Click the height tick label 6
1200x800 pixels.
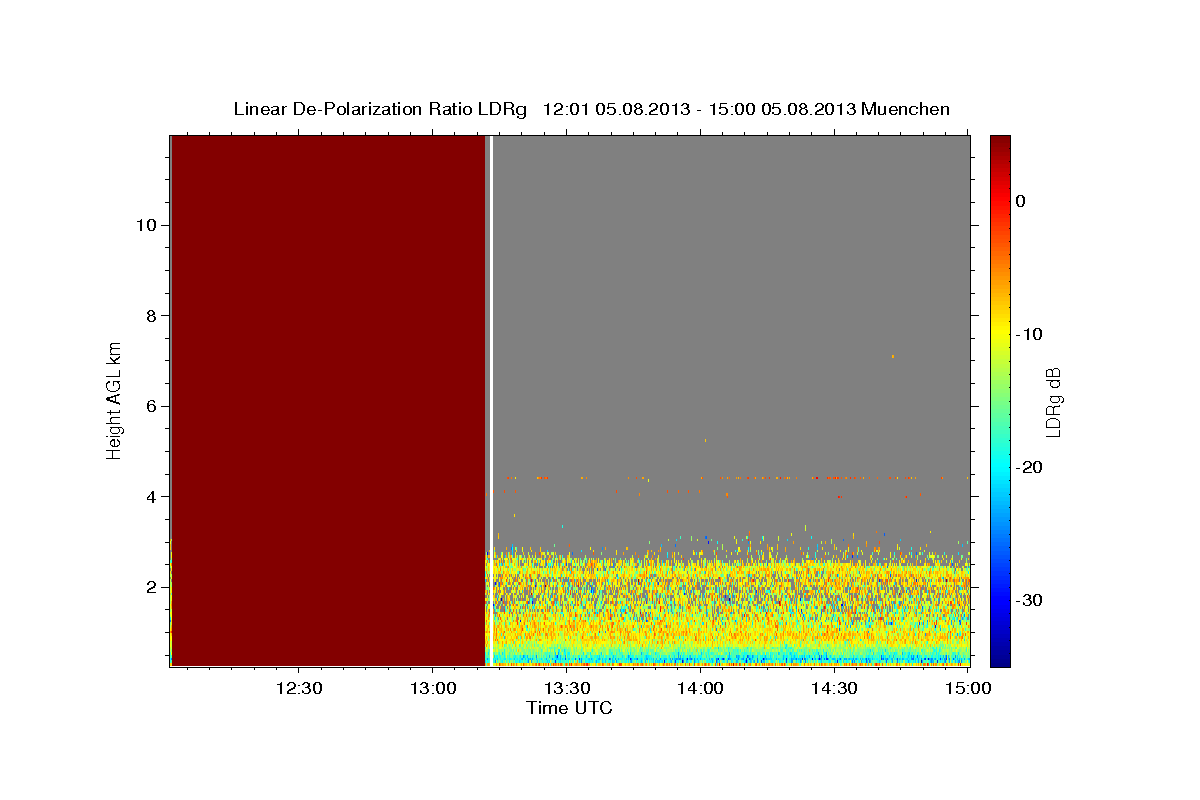(x=149, y=406)
